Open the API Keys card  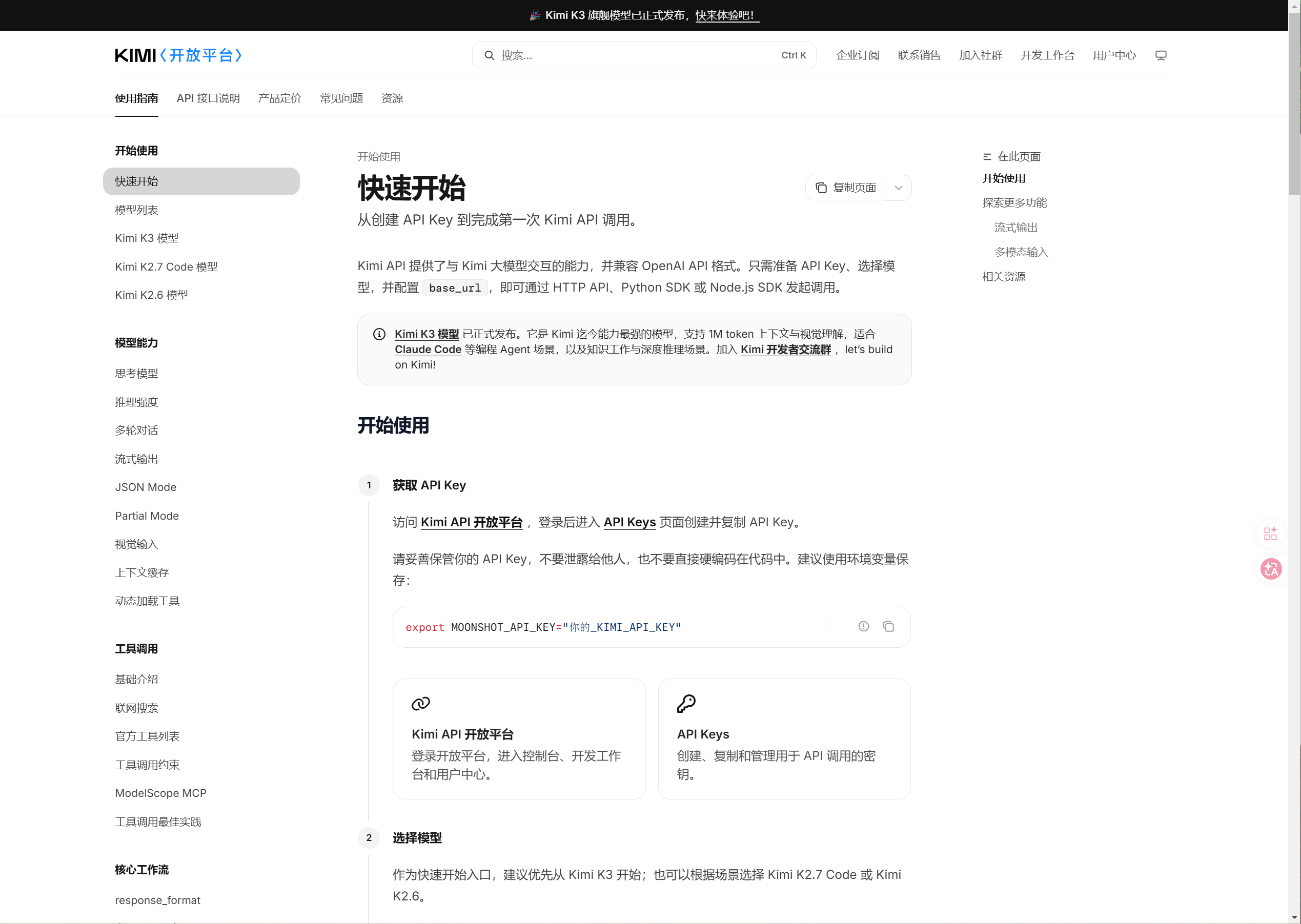point(784,738)
